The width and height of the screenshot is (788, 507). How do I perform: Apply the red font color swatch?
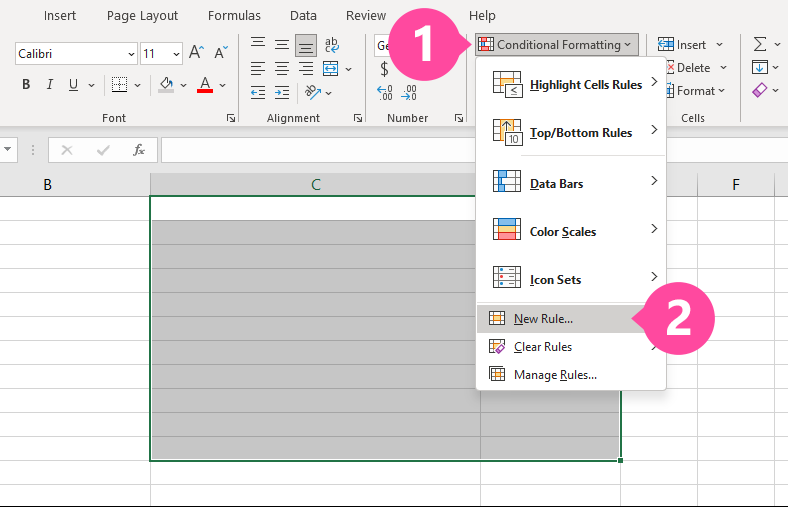point(205,85)
